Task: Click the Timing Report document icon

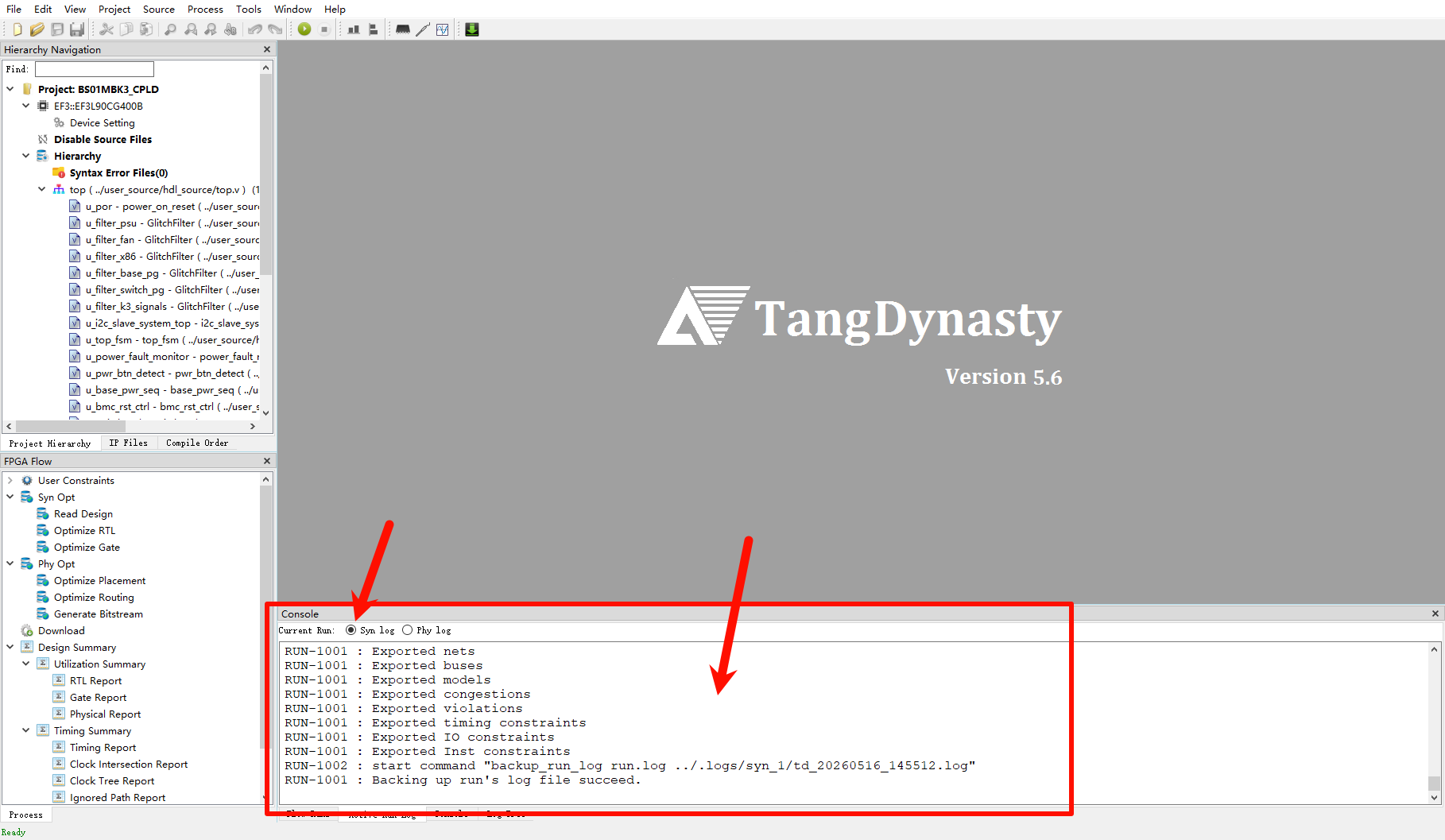Action: point(59,747)
